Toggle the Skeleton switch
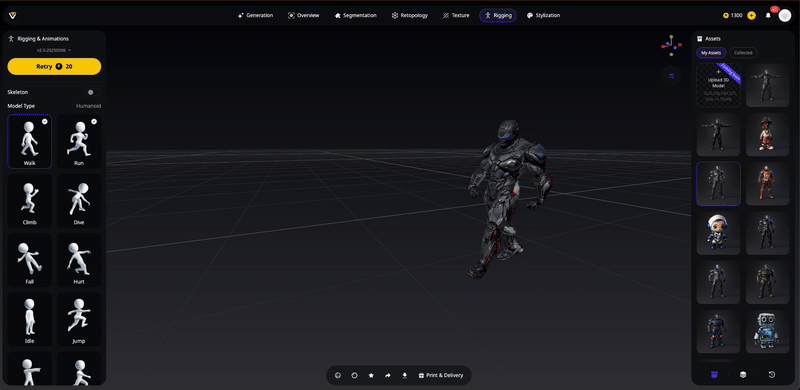 pyautogui.click(x=94, y=92)
